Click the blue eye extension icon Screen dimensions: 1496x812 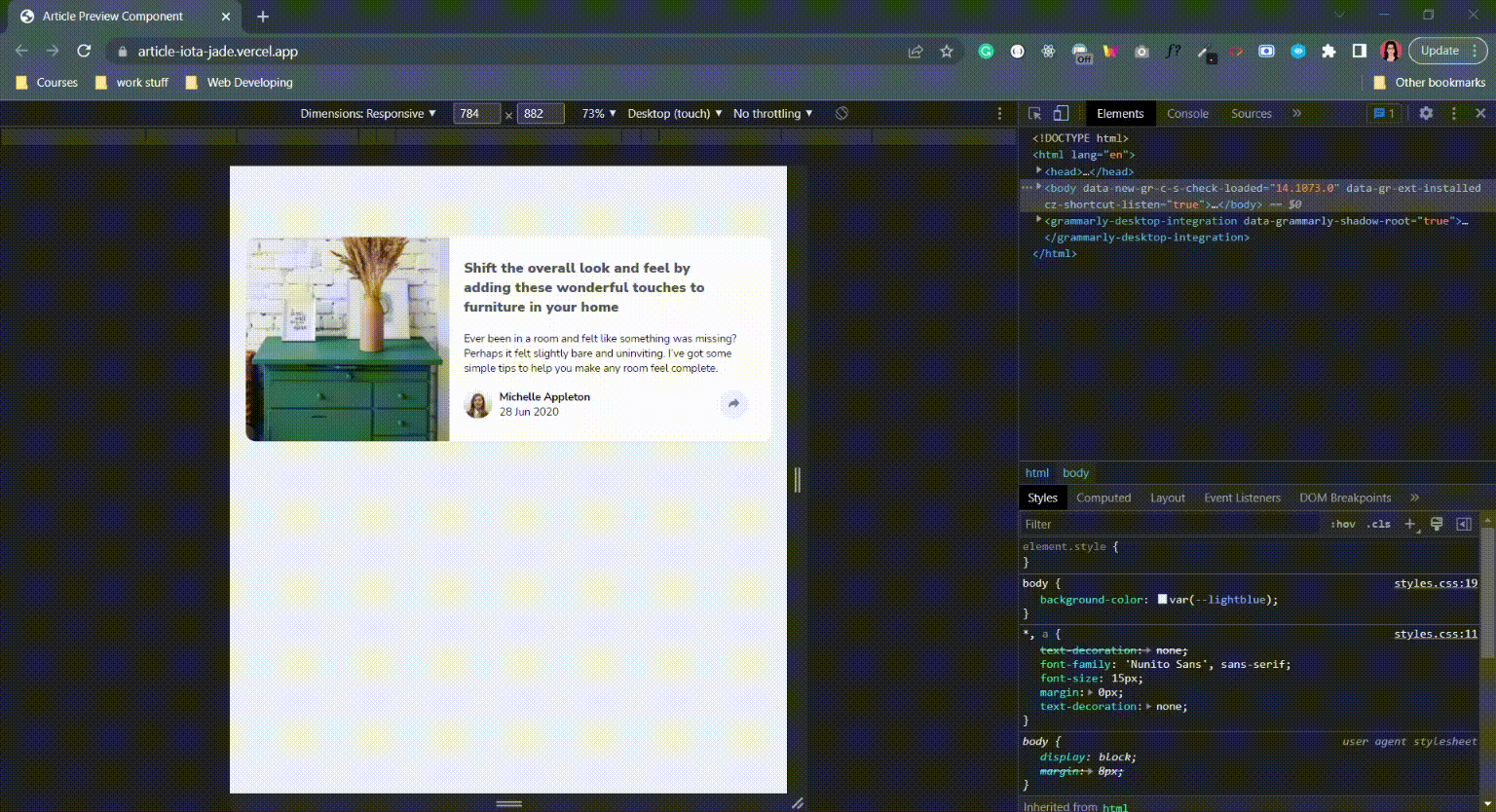point(1297,52)
